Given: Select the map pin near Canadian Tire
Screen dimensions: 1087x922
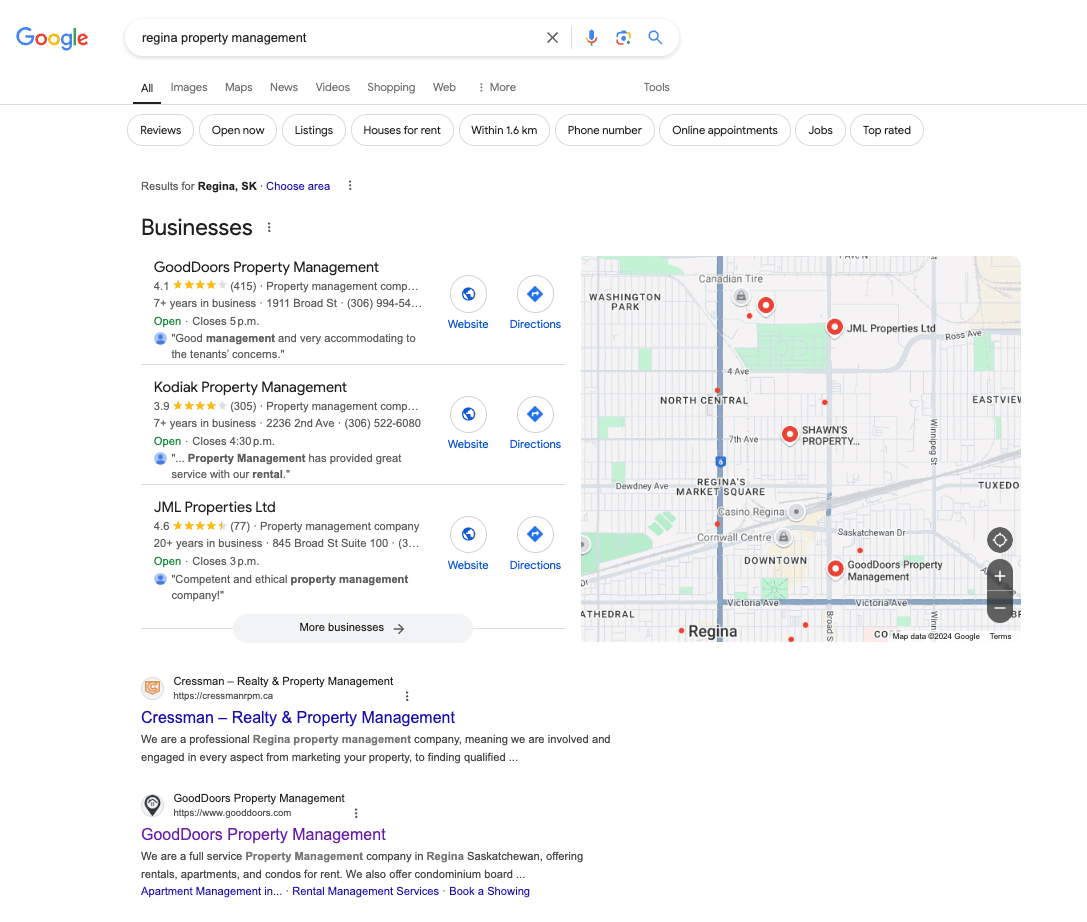Looking at the screenshot, I should 765,306.
